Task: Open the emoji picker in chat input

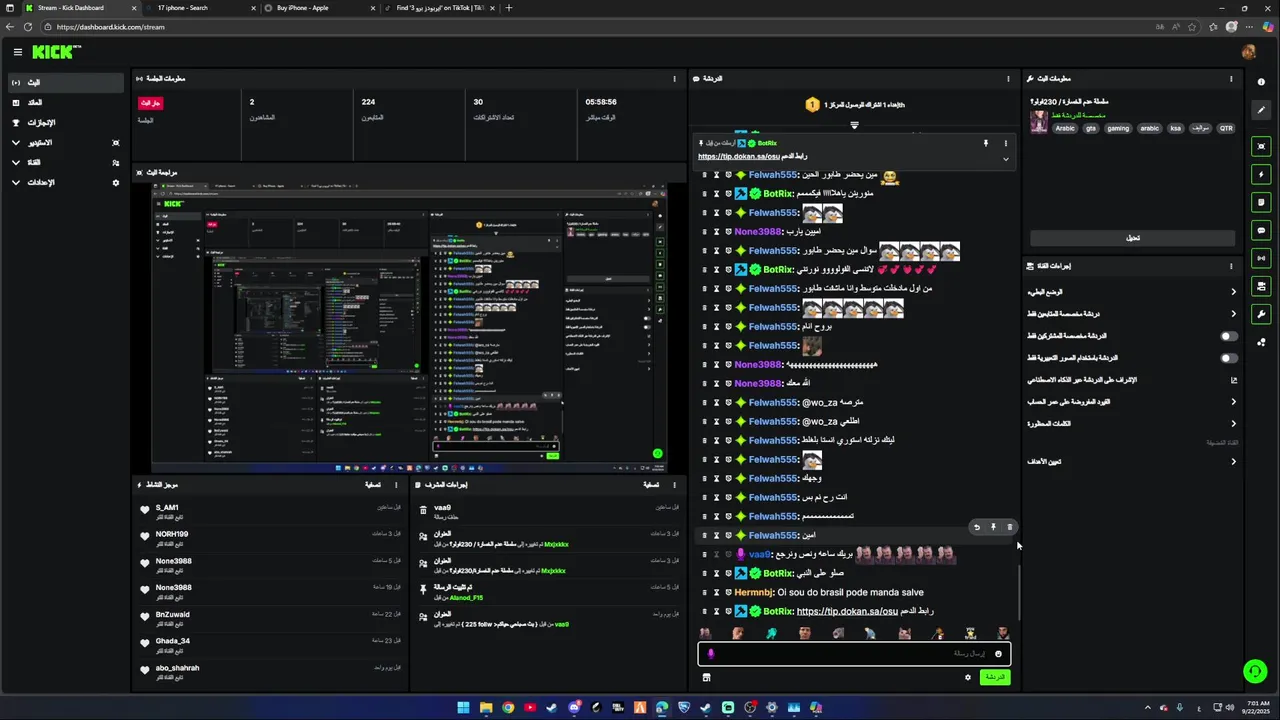Action: 998,654
